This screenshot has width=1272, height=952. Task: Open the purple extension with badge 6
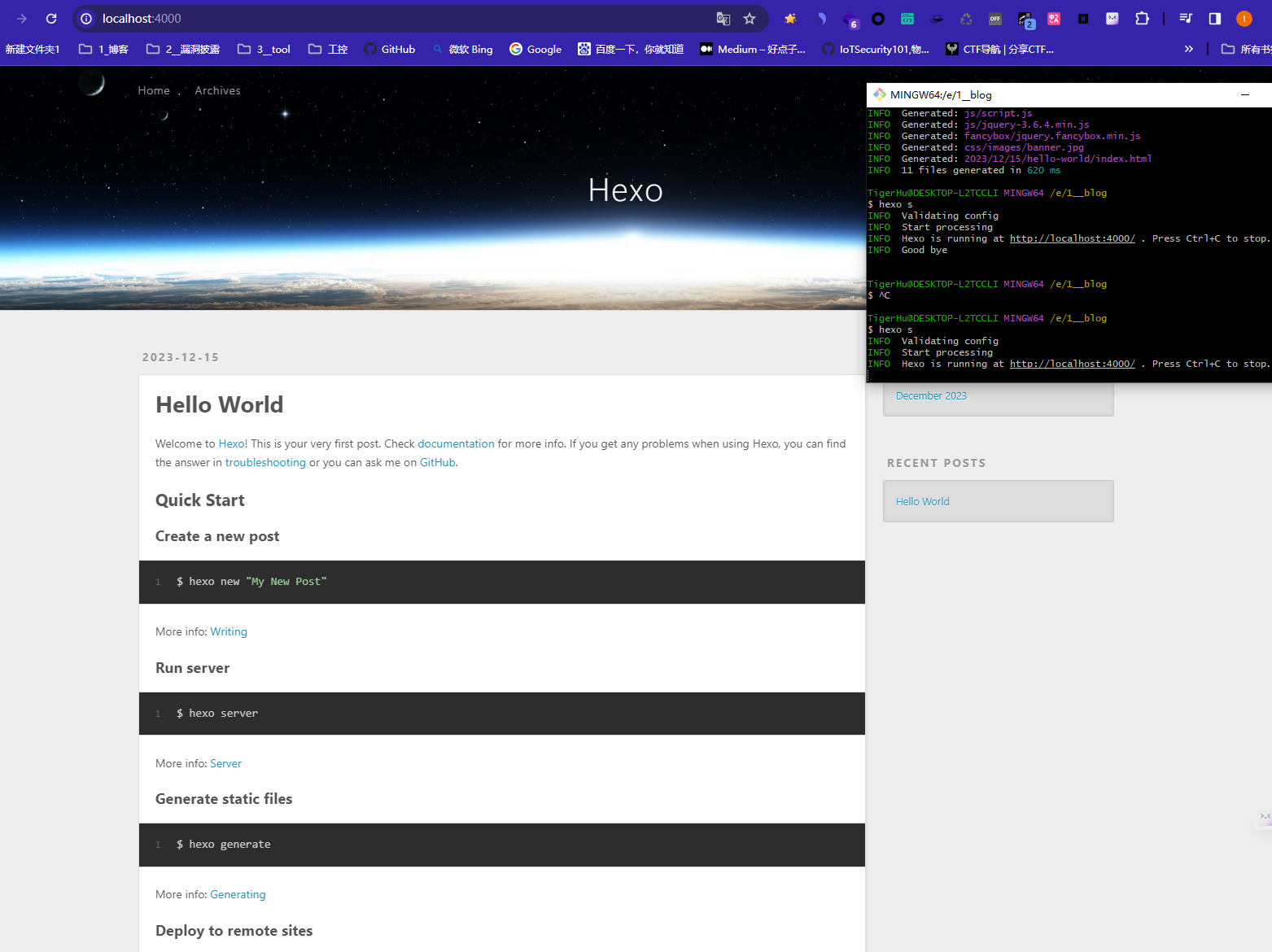850,20
